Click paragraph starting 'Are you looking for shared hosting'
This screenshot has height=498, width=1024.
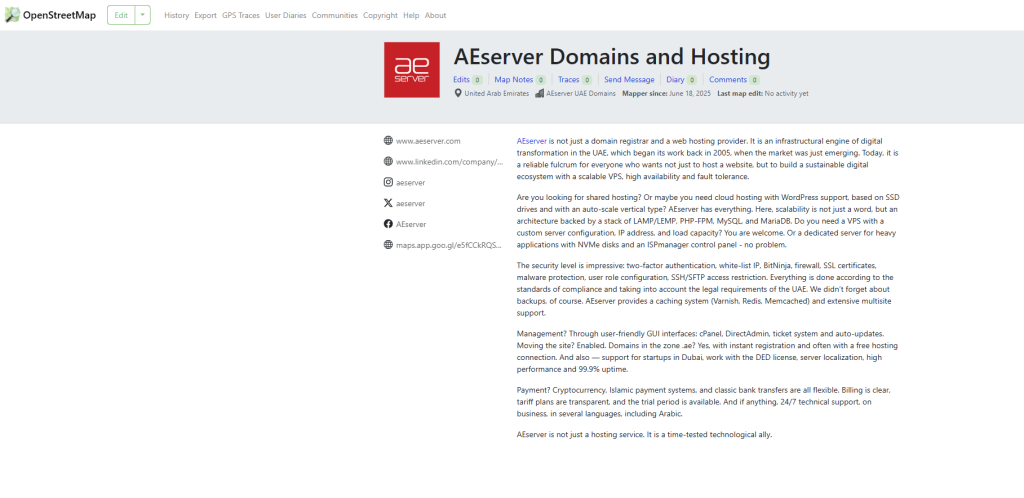point(709,221)
